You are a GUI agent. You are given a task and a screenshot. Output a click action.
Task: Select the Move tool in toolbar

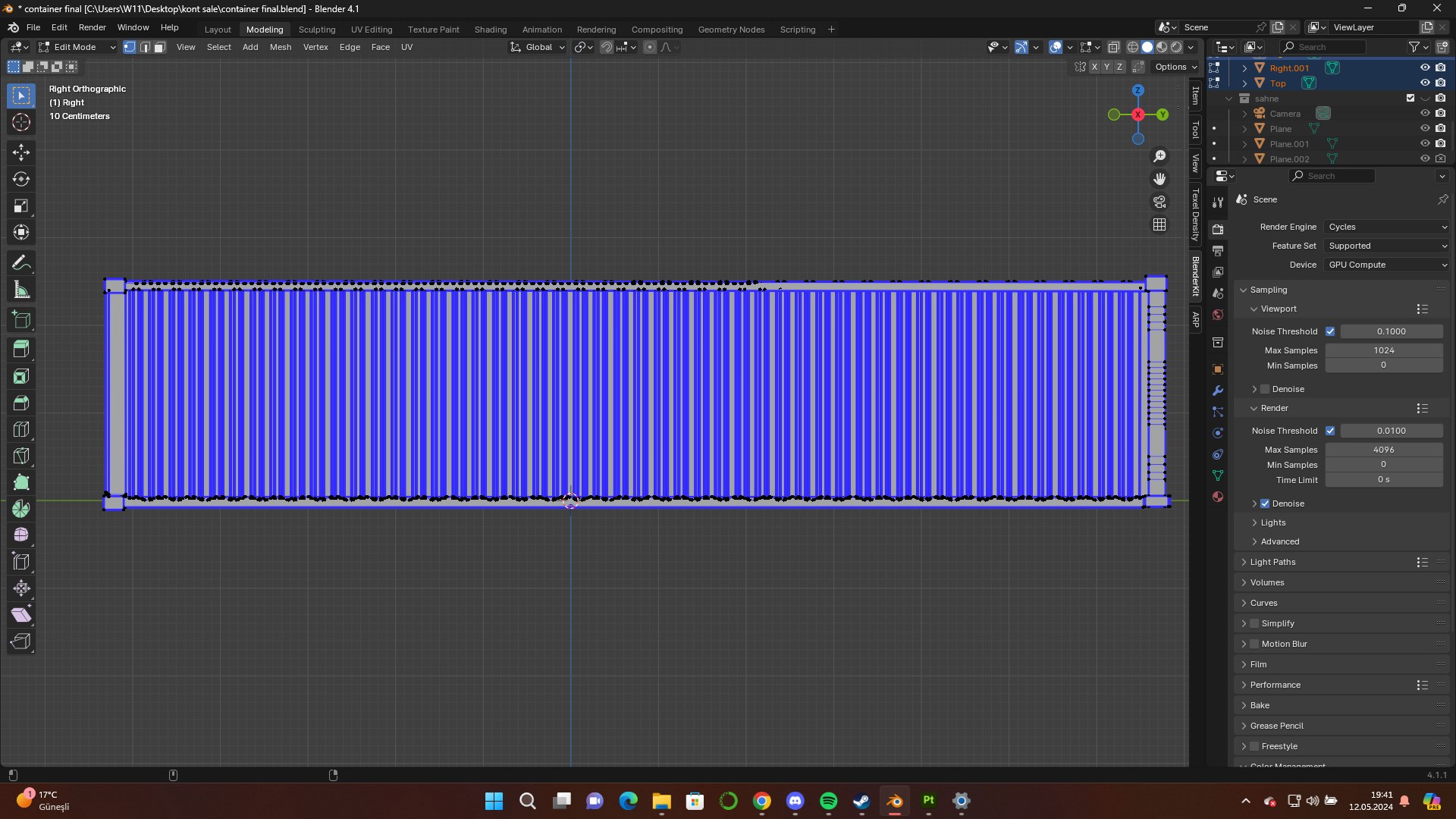tap(21, 152)
